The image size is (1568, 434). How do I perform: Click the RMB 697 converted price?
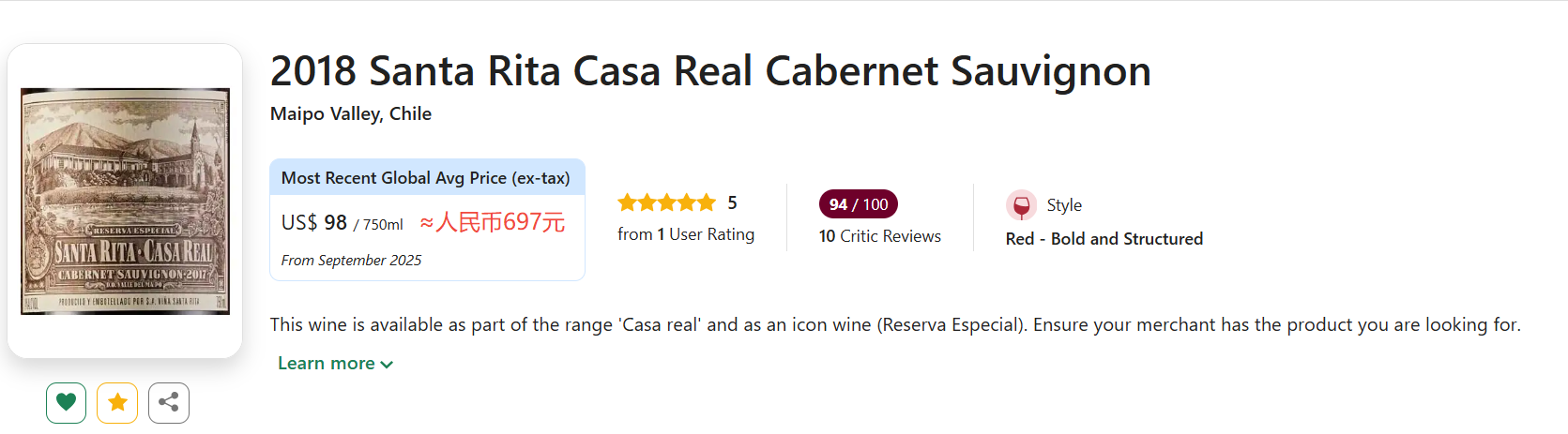coord(493,223)
